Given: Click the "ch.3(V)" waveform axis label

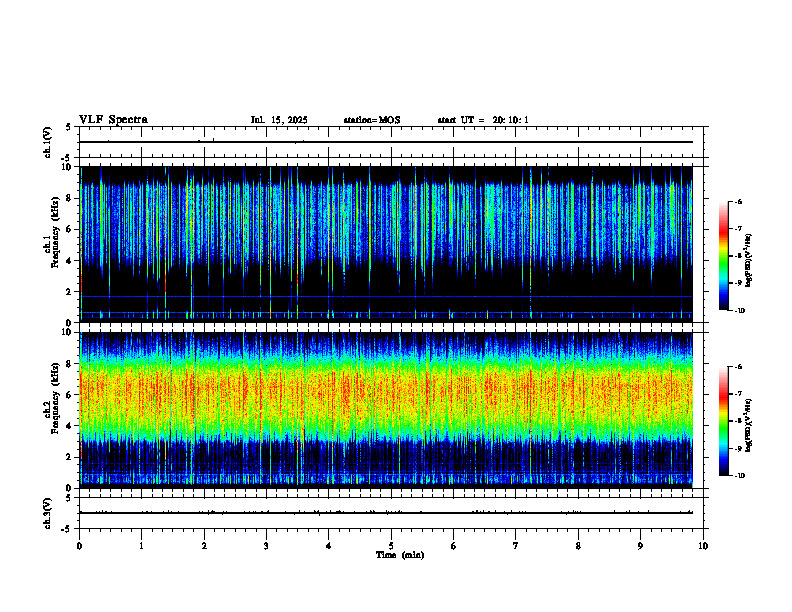Looking at the screenshot, I should point(48,513).
